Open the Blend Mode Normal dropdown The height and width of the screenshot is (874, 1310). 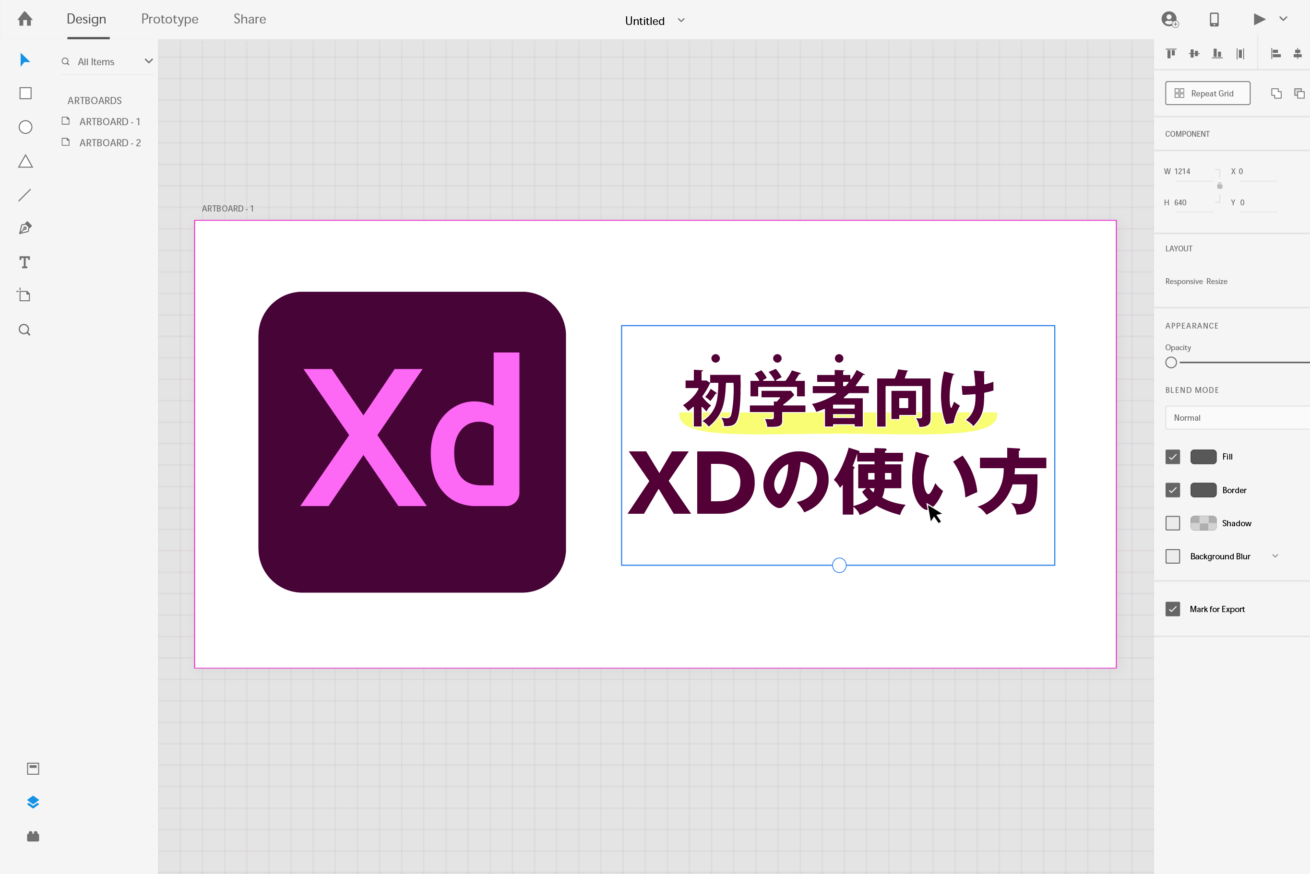click(1237, 418)
